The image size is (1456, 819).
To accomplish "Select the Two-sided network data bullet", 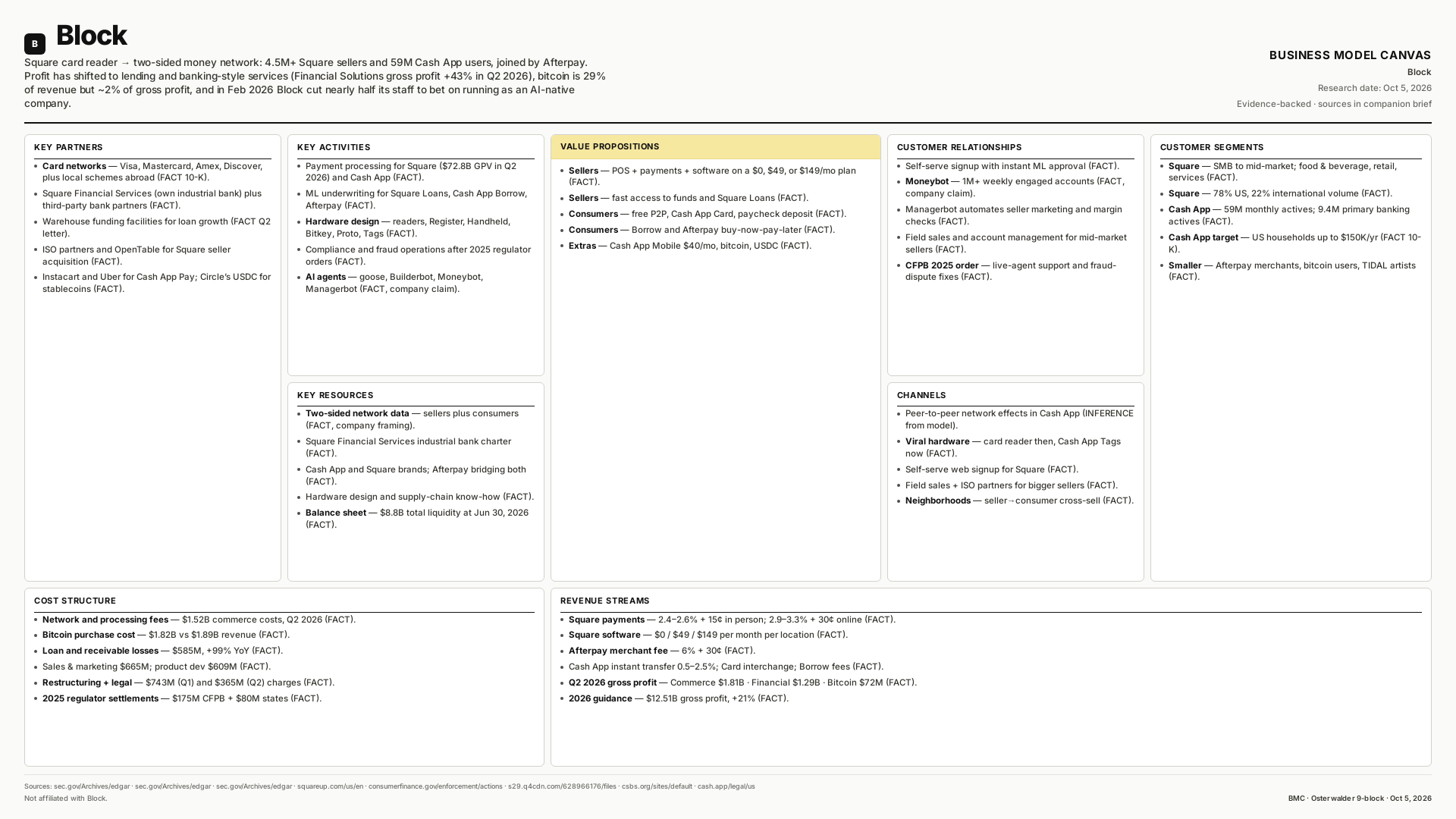I will 416,419.
